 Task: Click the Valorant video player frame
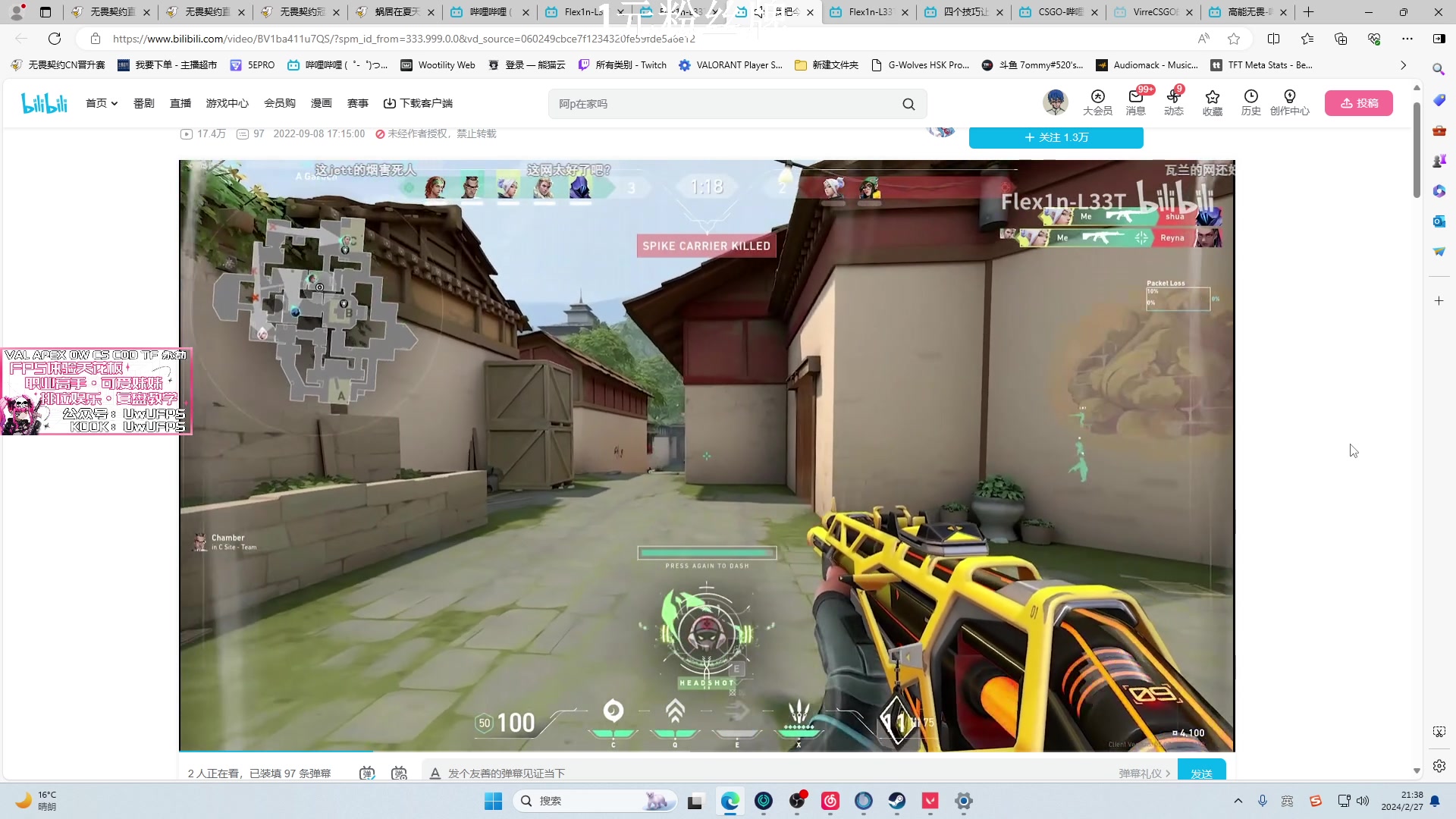click(x=707, y=455)
